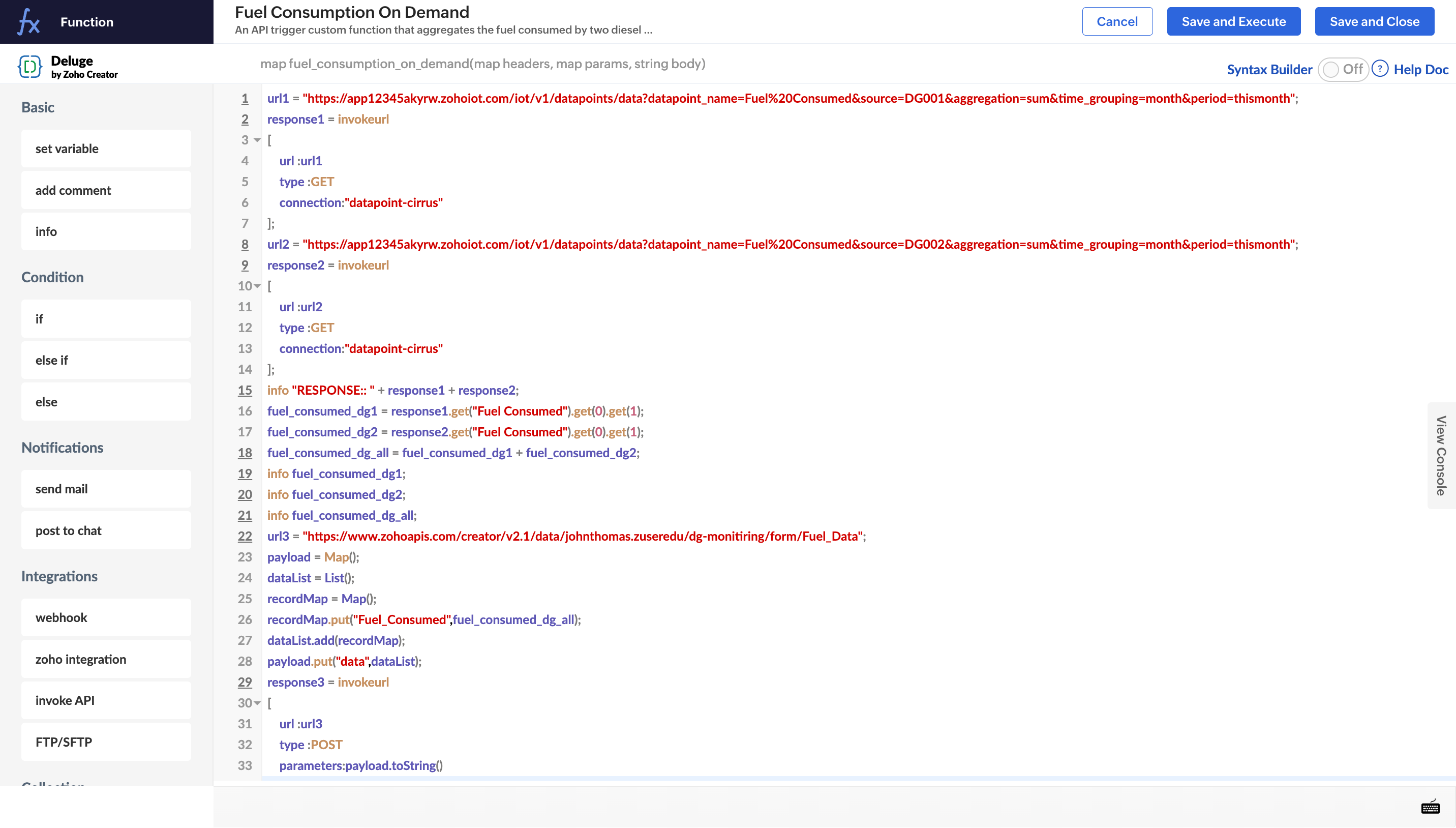Screen dimensions: 1456x828
Task: Click Save and Execute
Action: [1233, 21]
